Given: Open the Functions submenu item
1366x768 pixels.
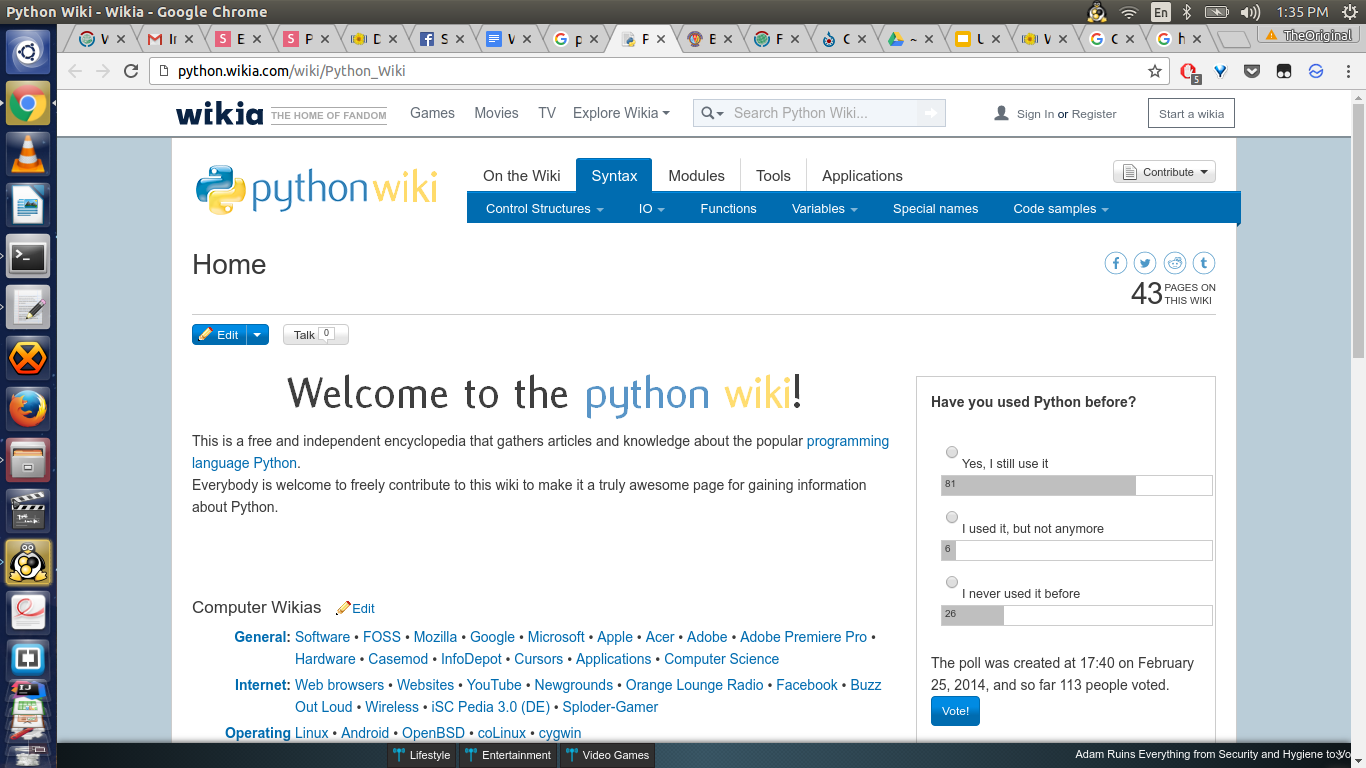Looking at the screenshot, I should click(728, 209).
